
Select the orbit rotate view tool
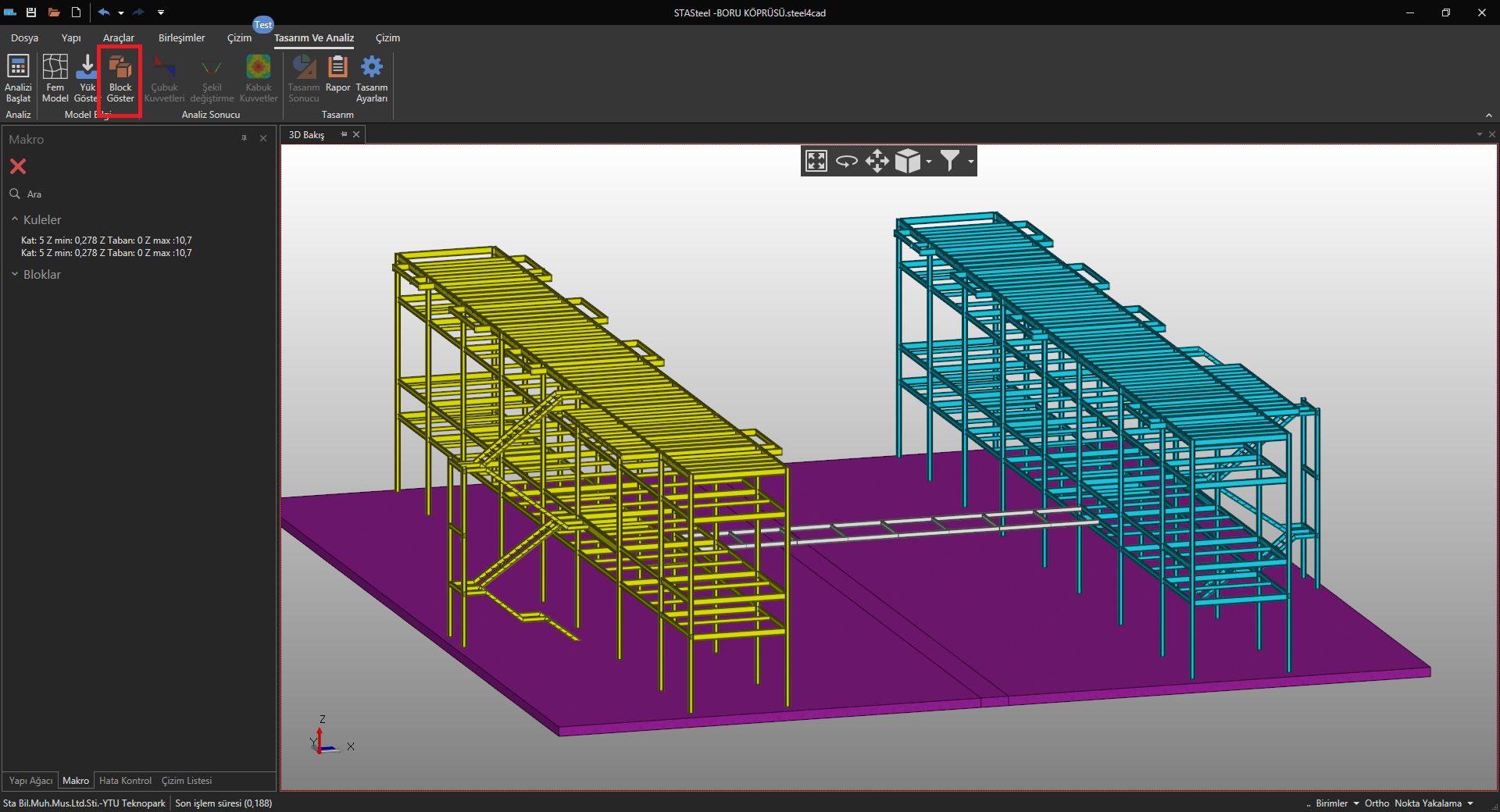point(847,161)
